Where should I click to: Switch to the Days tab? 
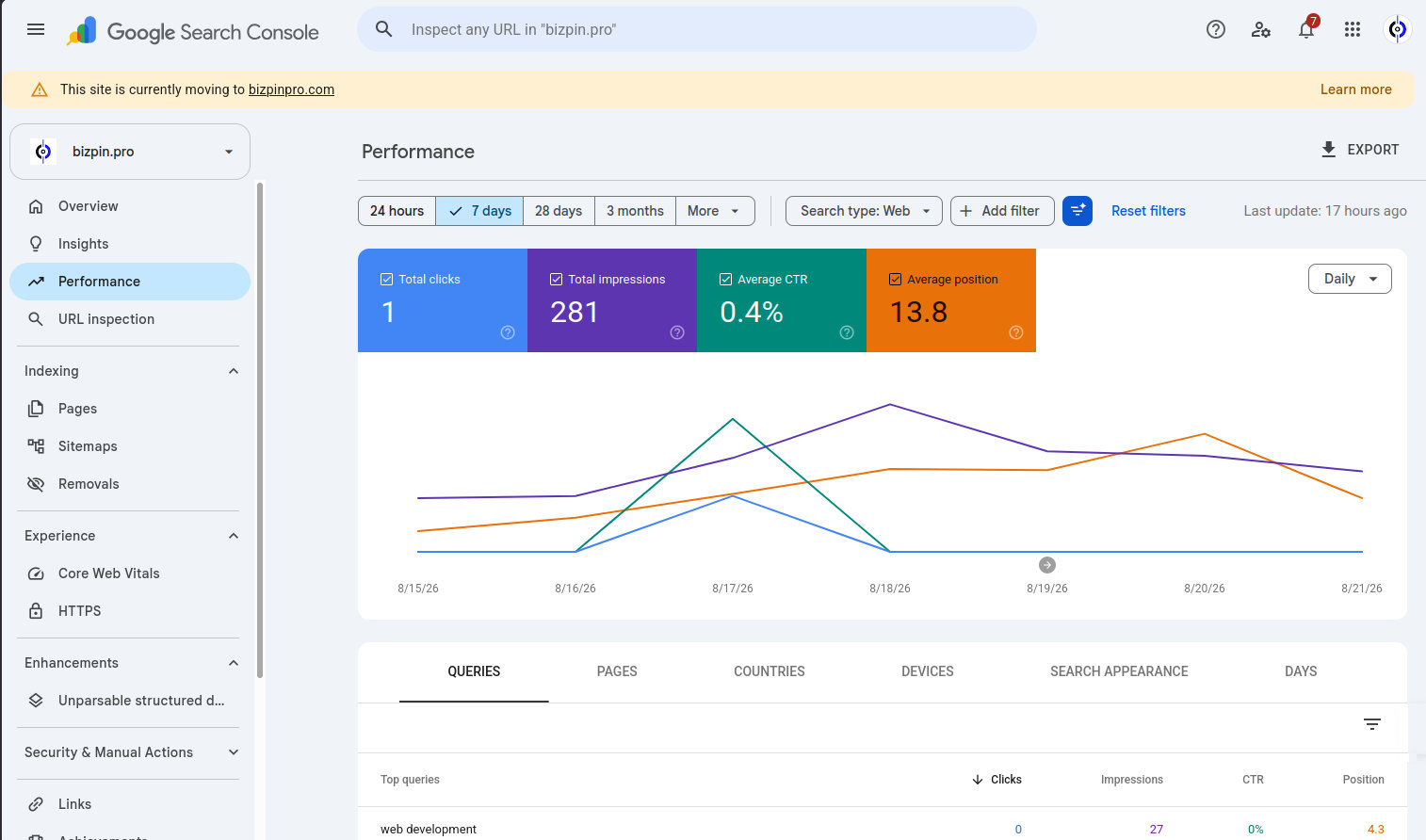point(1301,671)
